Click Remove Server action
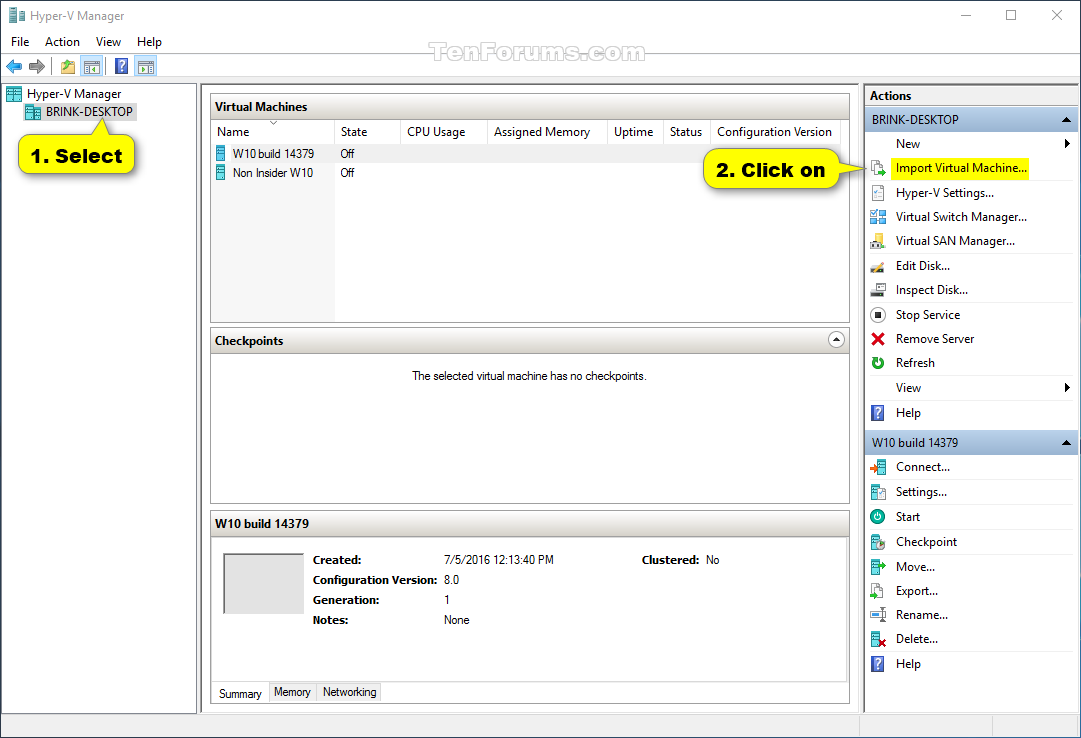 click(935, 339)
